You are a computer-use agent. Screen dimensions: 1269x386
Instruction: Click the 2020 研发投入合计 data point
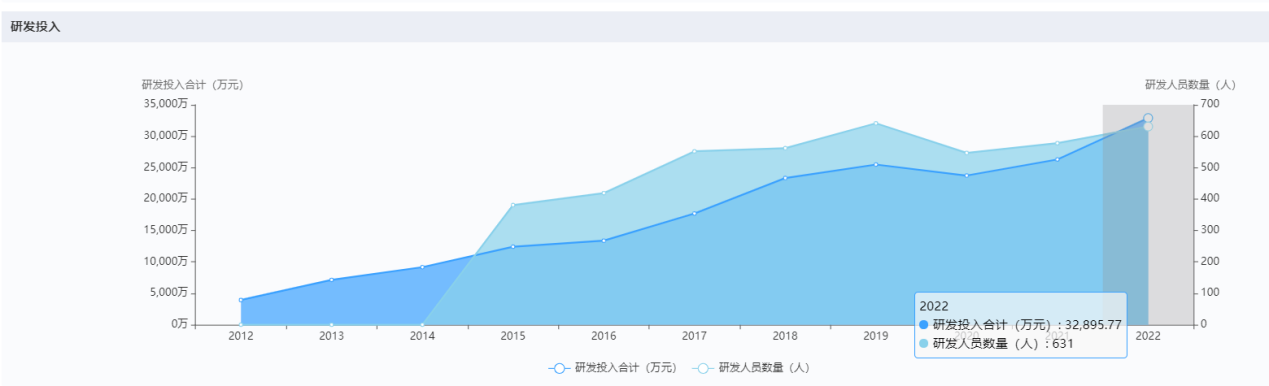[966, 175]
